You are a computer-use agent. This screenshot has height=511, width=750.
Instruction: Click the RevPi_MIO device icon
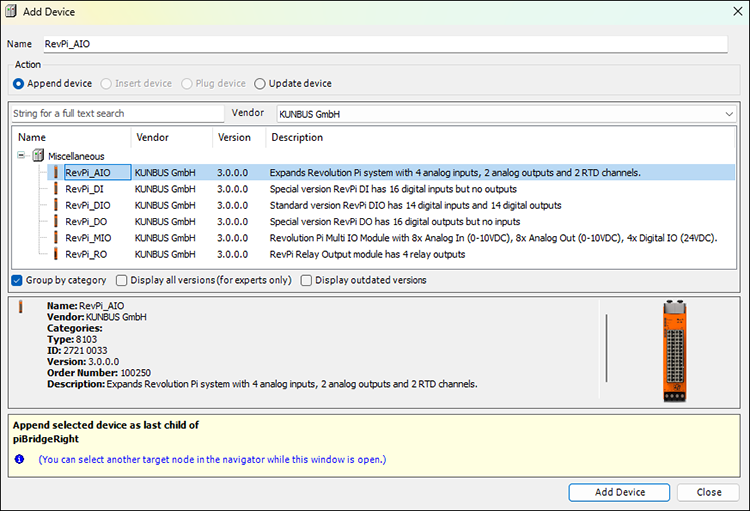(55, 237)
